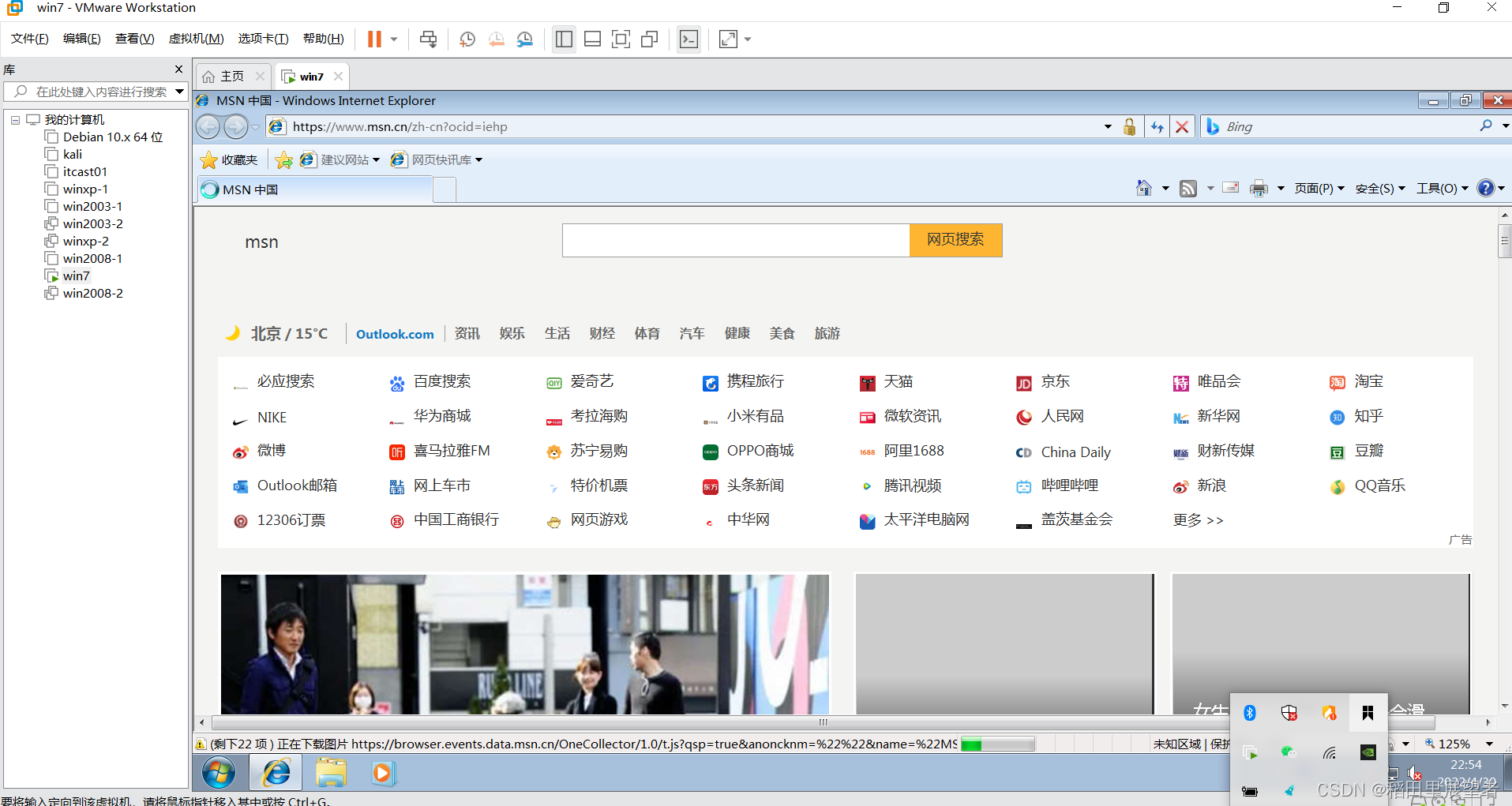Viewport: 1512px width, 806px height.
Task: Open the 125% zoom level control
Action: tap(1458, 744)
